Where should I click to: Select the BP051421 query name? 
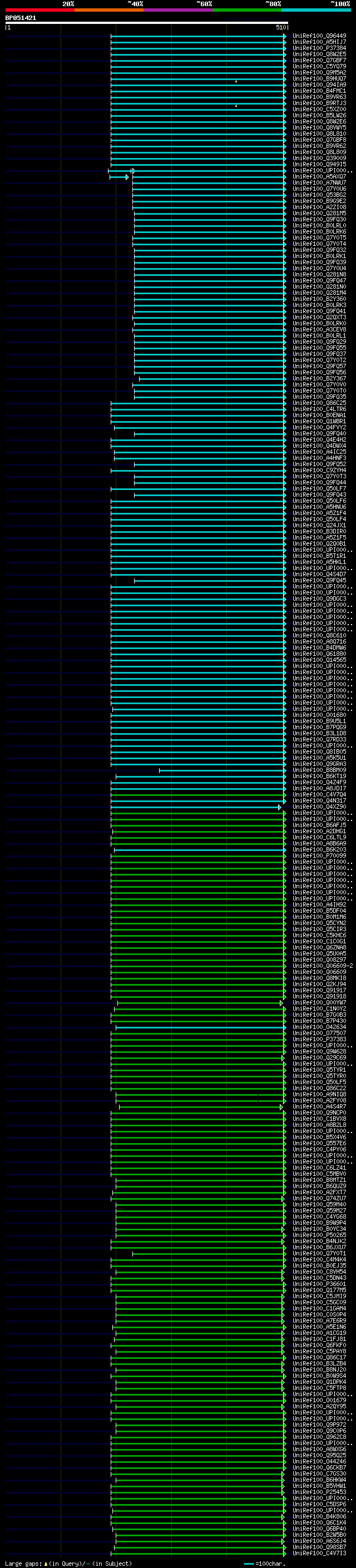[21, 18]
